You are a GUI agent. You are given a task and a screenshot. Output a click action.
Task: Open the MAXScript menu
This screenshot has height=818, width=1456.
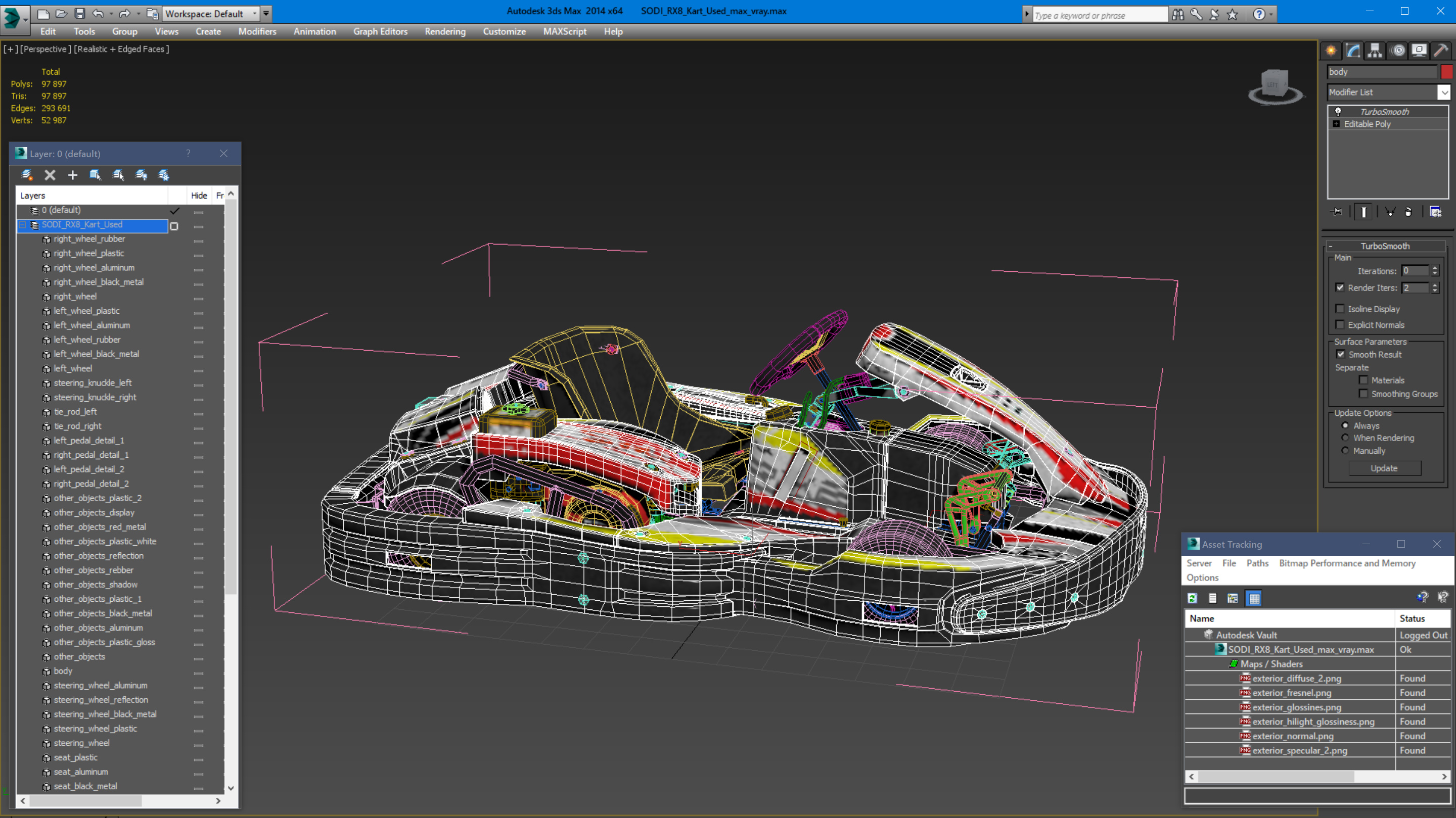(565, 32)
